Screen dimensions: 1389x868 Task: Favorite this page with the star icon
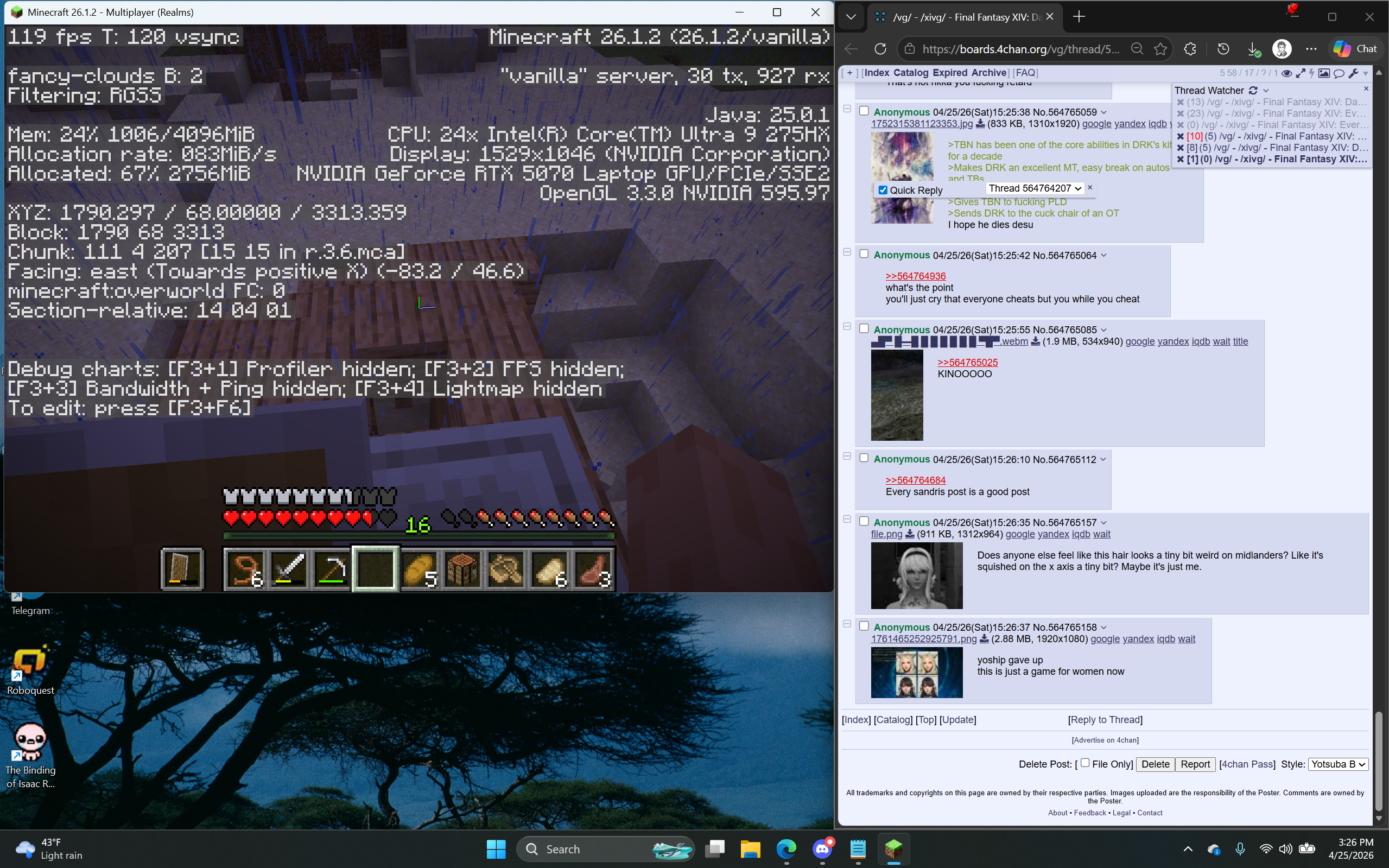[1160, 49]
